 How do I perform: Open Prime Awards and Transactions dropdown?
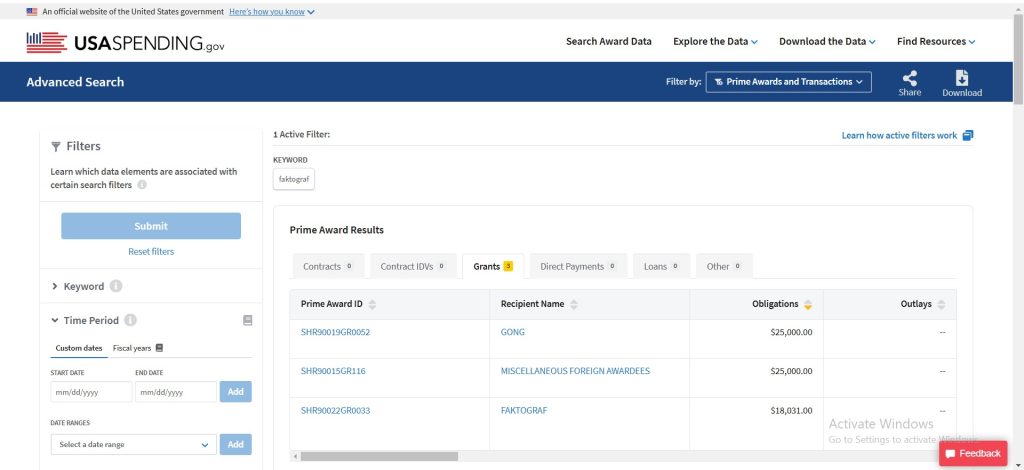pos(788,82)
